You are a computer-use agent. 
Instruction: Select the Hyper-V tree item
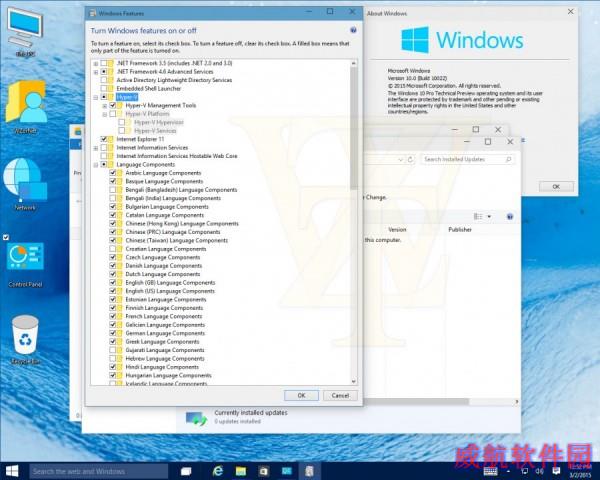pyautogui.click(x=126, y=97)
